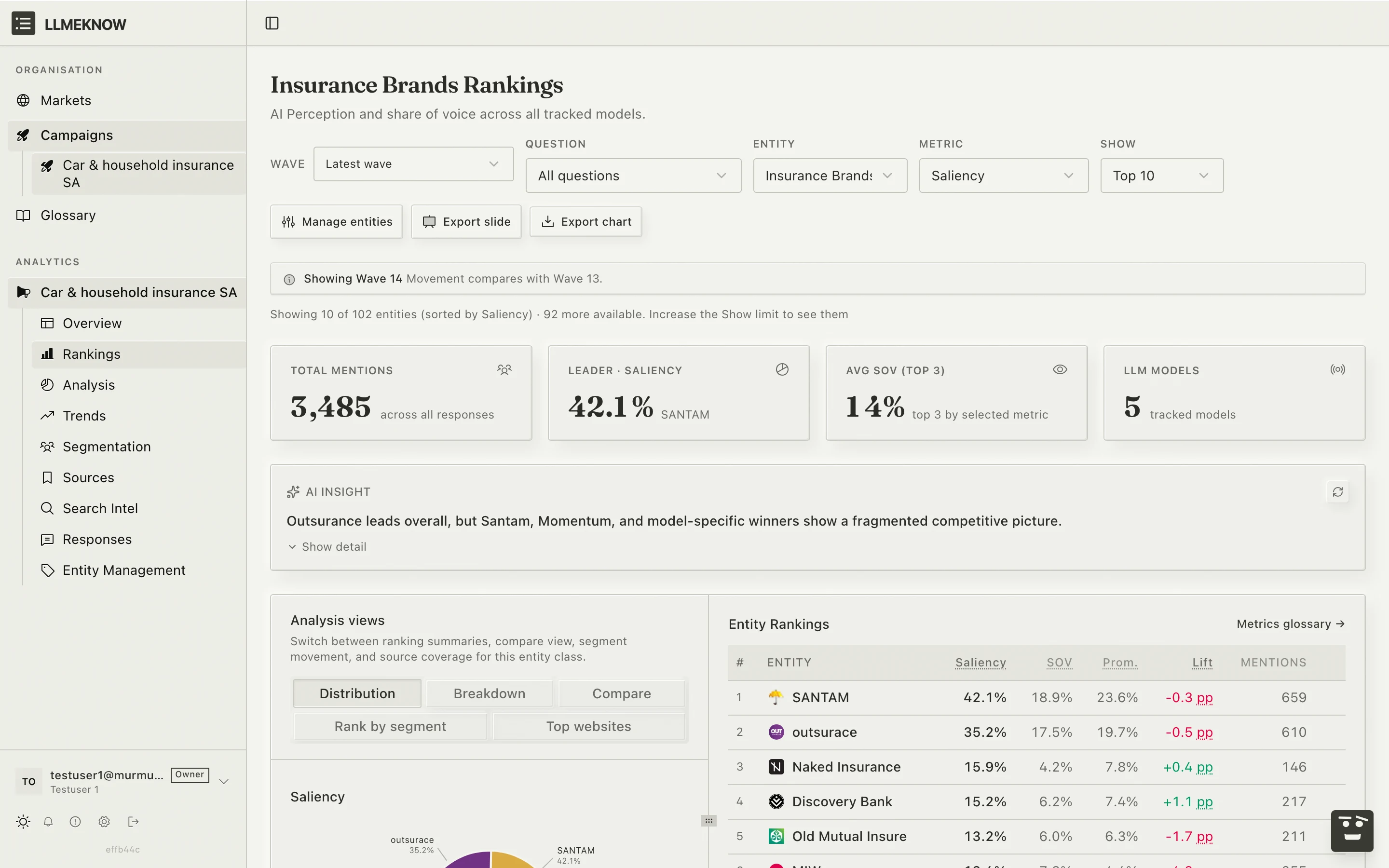The image size is (1389, 868).
Task: Toggle the light theme sun icon
Action: [23, 822]
